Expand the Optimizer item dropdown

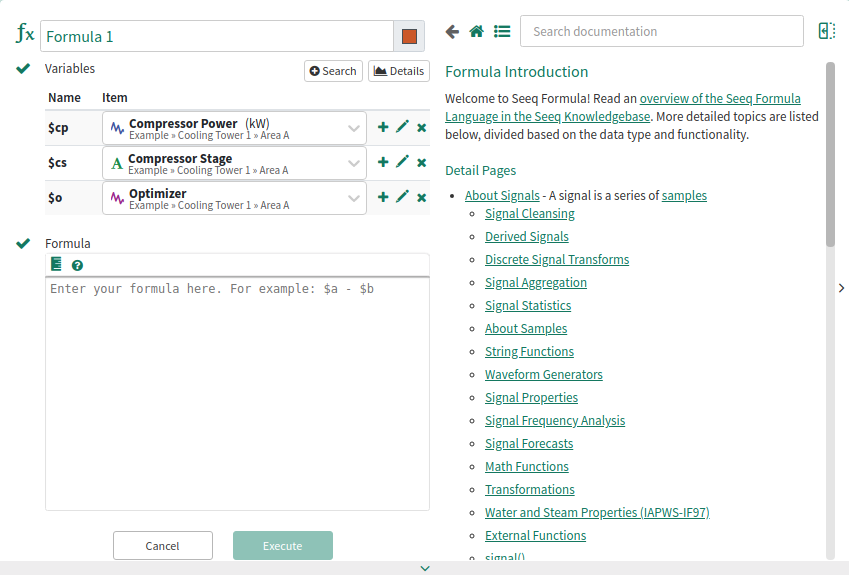pyautogui.click(x=354, y=198)
